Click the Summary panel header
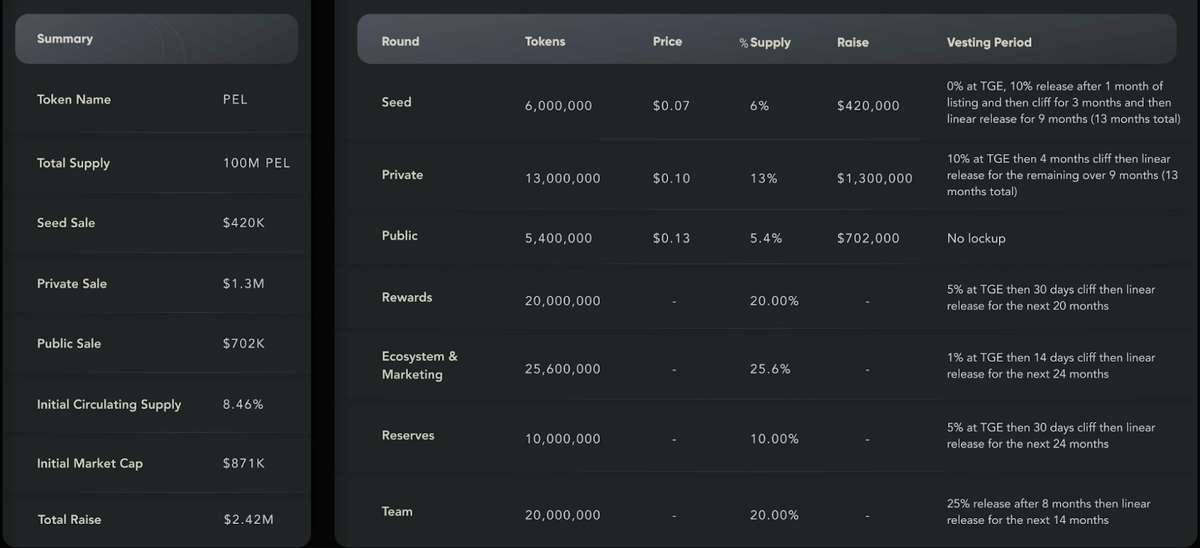This screenshot has width=1200, height=548. (x=65, y=39)
